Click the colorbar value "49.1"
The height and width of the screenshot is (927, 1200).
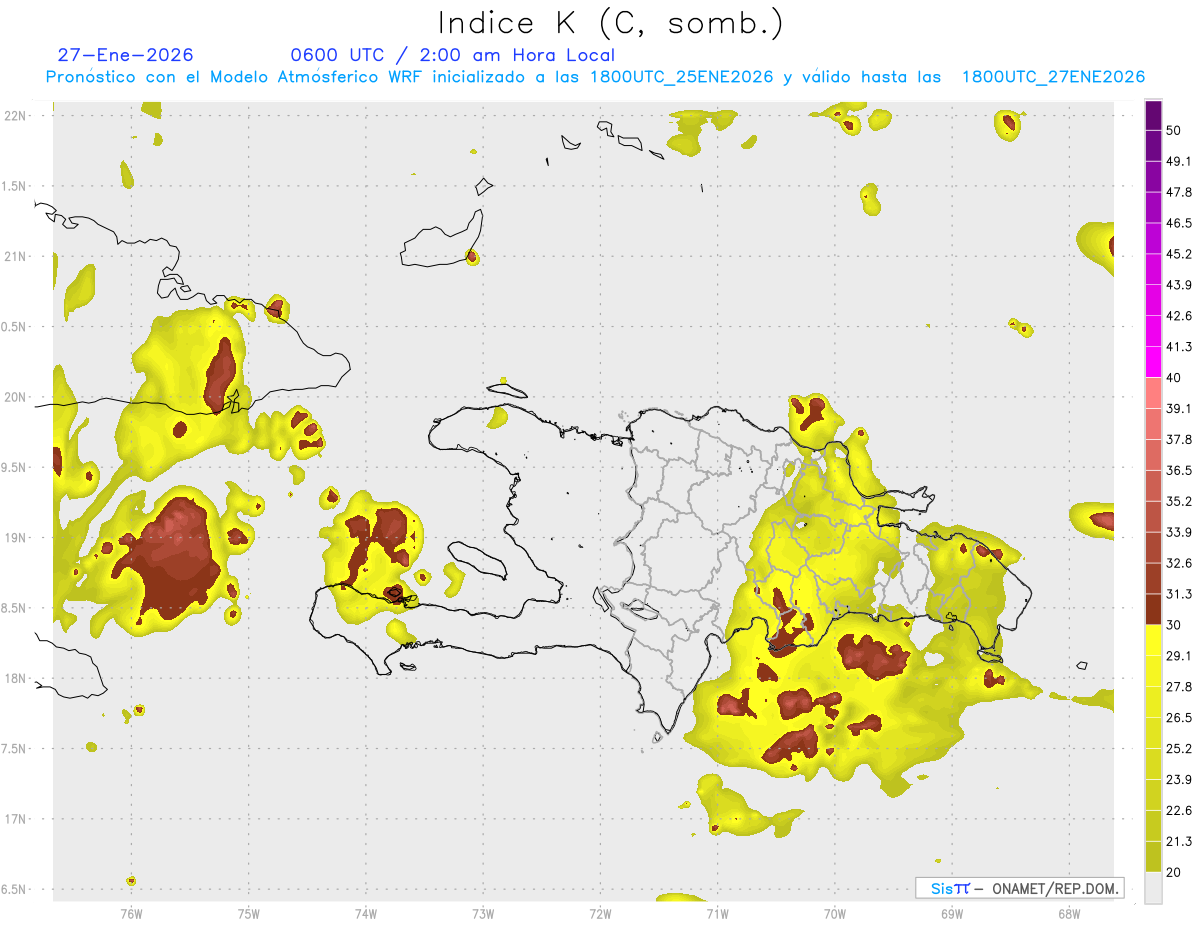click(1179, 161)
